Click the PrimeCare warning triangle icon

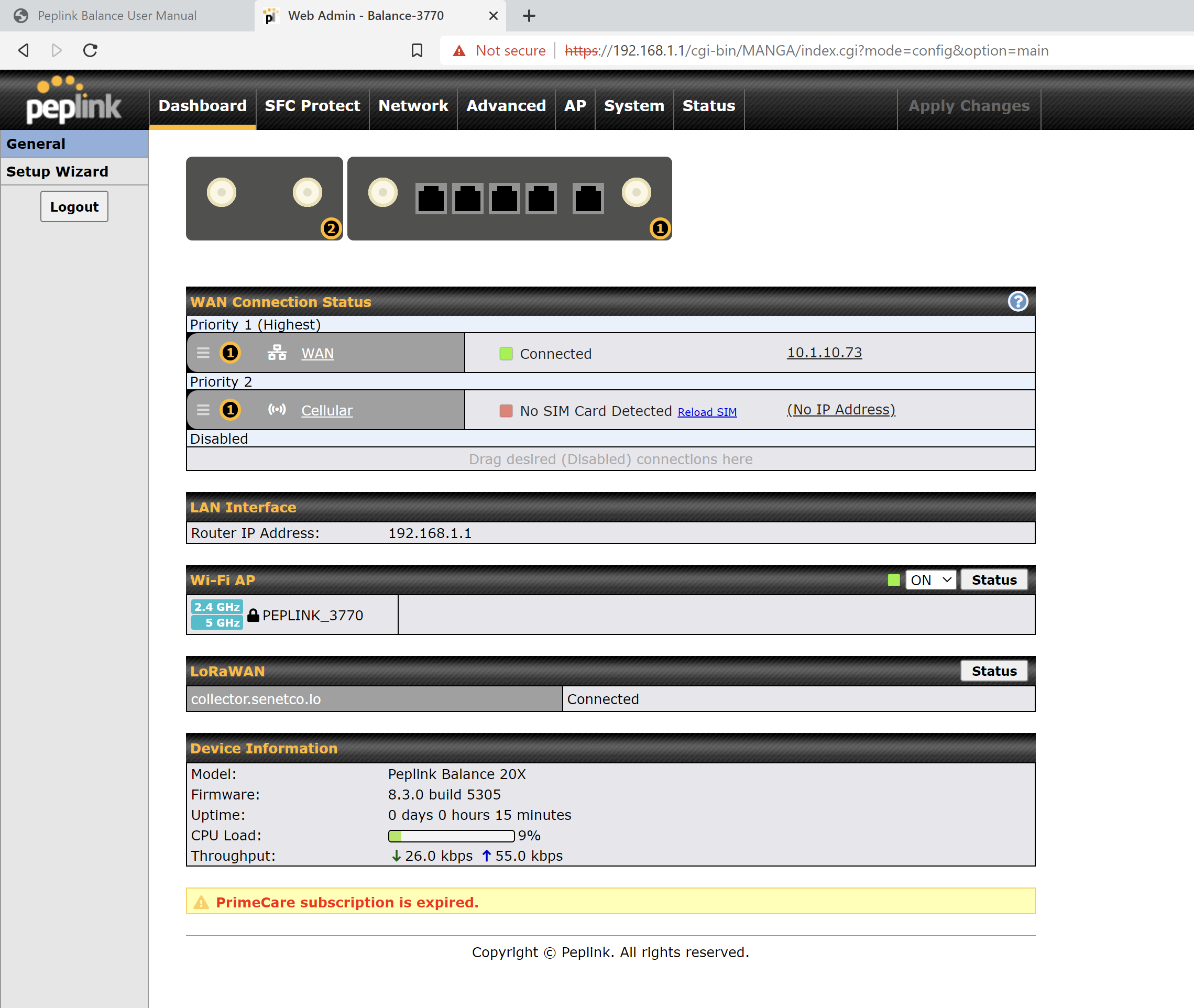pos(201,902)
